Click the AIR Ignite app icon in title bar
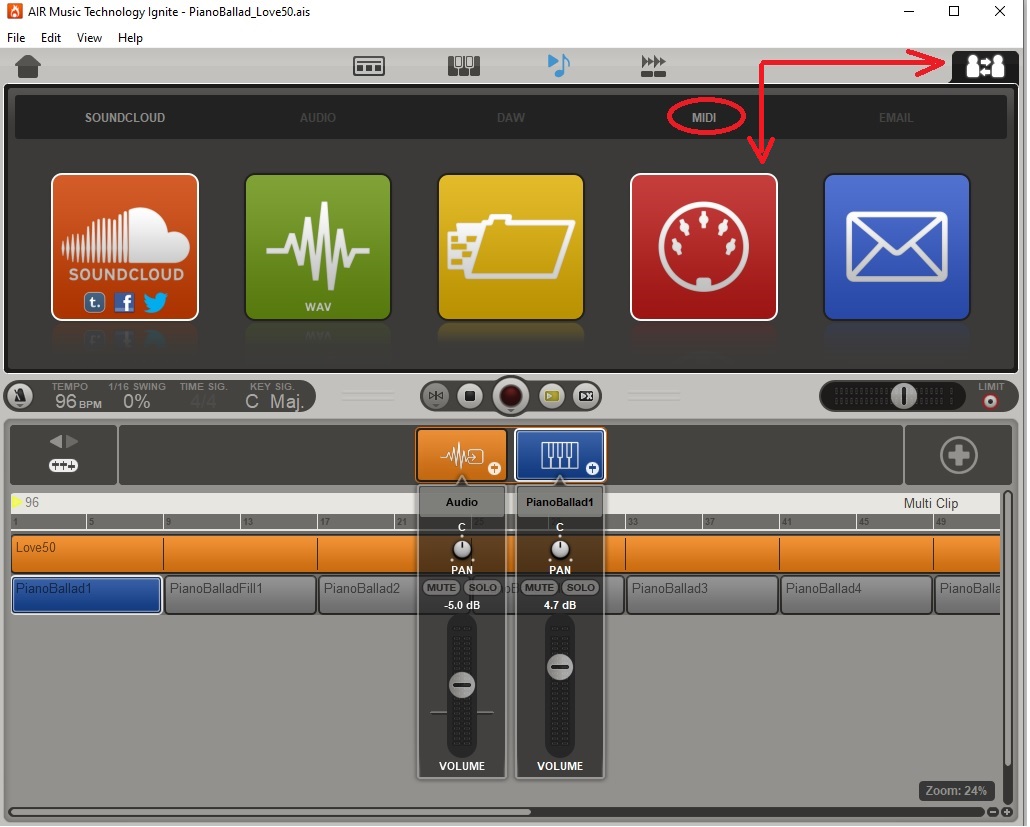The height and width of the screenshot is (827, 1030). tap(14, 11)
